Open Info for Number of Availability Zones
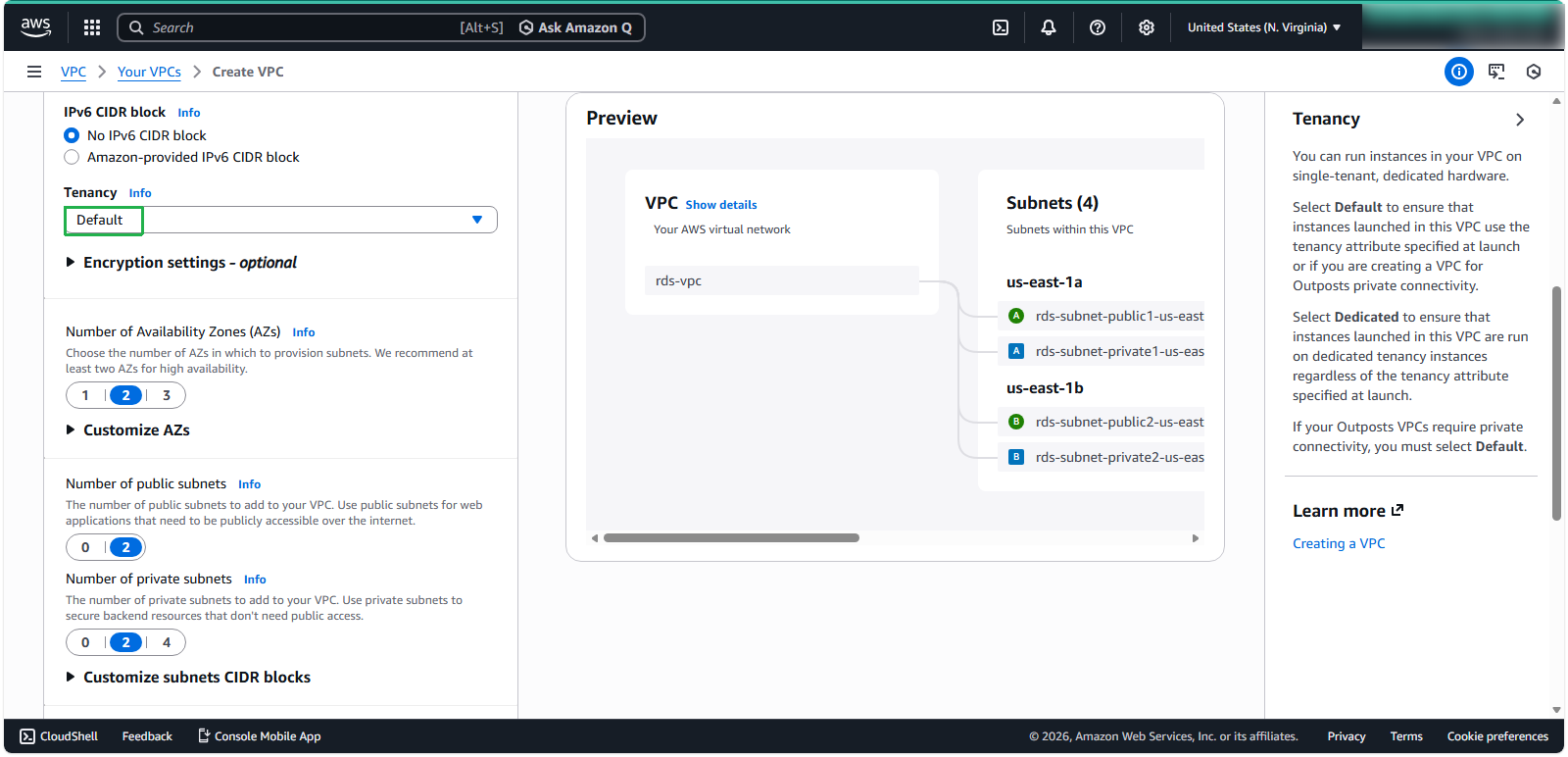The height and width of the screenshot is (757, 1568). tap(304, 332)
